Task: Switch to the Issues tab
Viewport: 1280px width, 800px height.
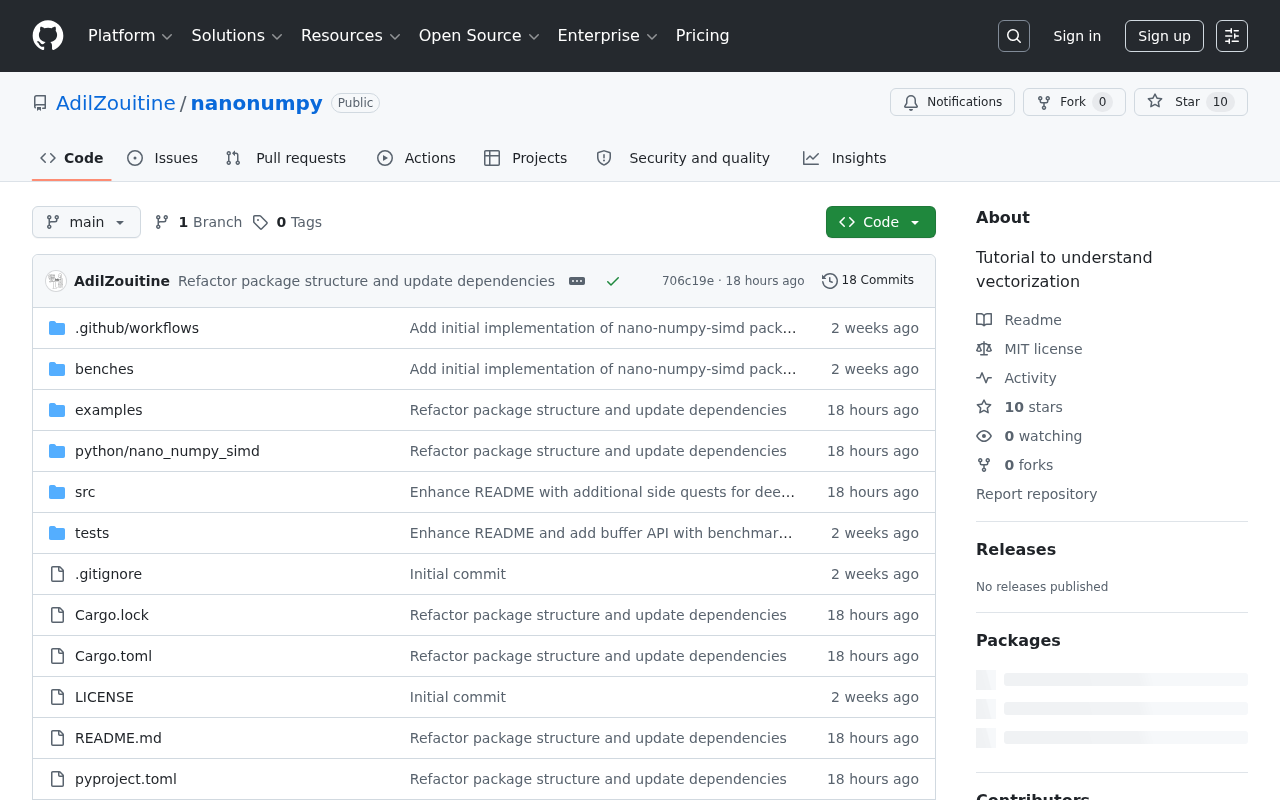Action: (x=163, y=158)
